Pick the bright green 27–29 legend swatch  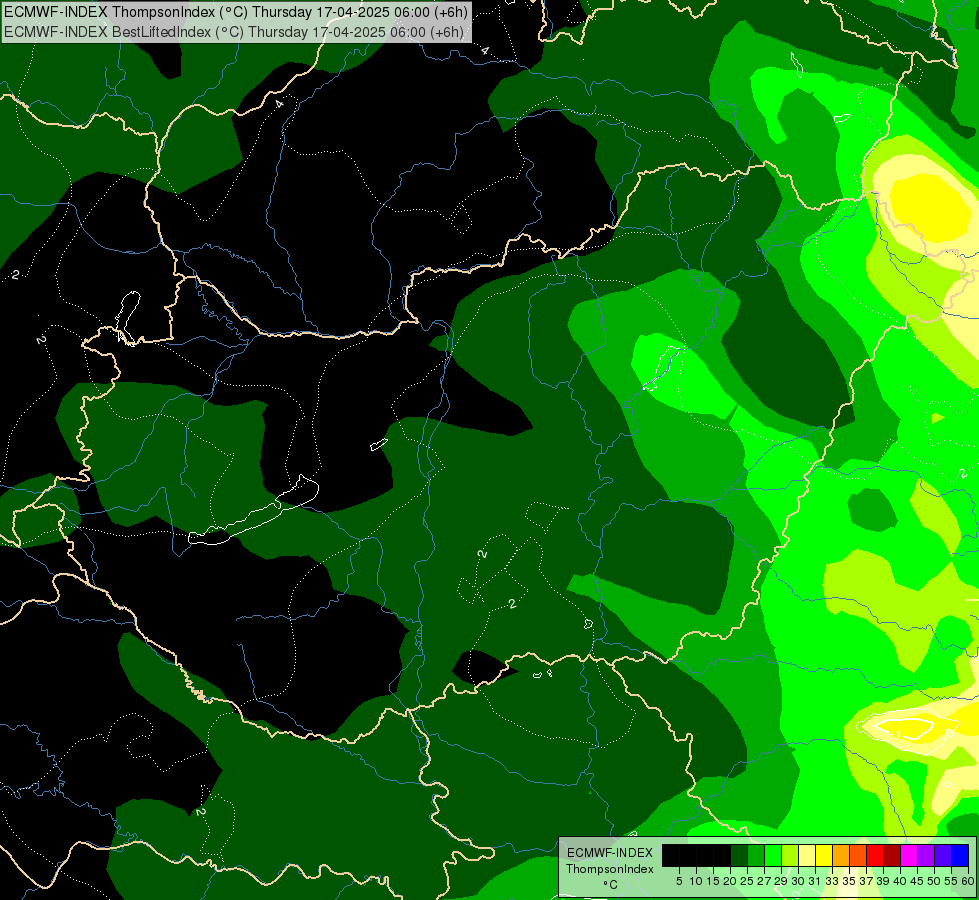[773, 855]
